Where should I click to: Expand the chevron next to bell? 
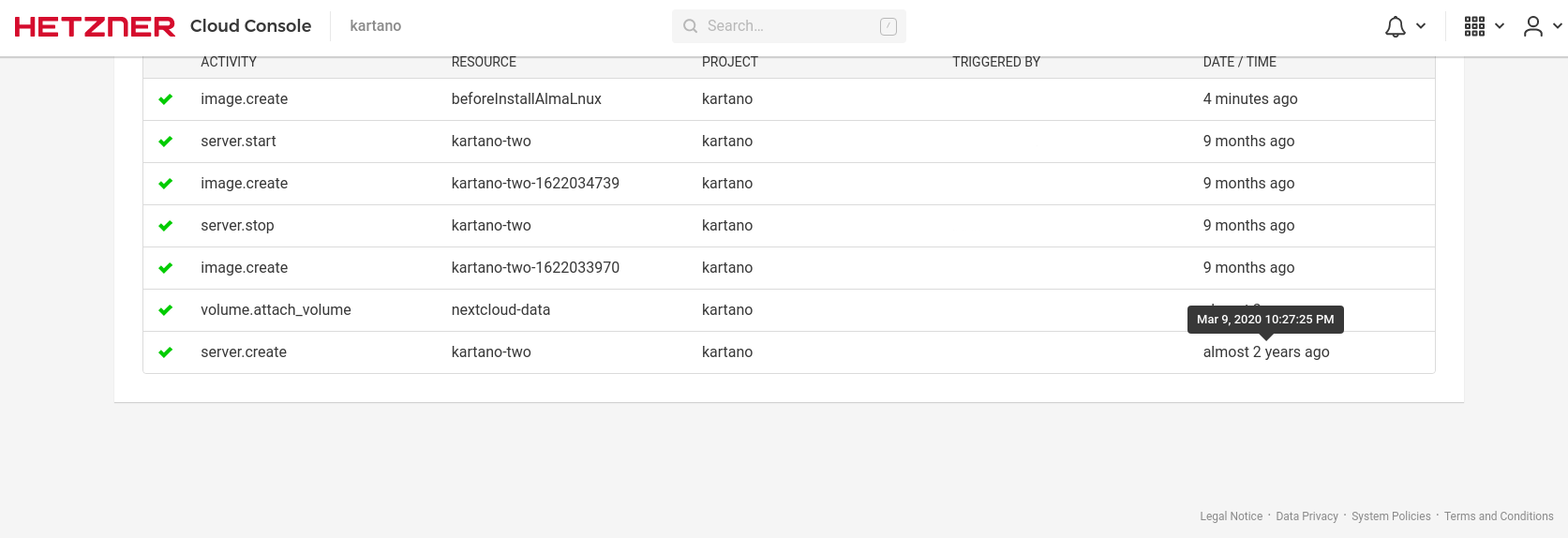click(x=1421, y=26)
